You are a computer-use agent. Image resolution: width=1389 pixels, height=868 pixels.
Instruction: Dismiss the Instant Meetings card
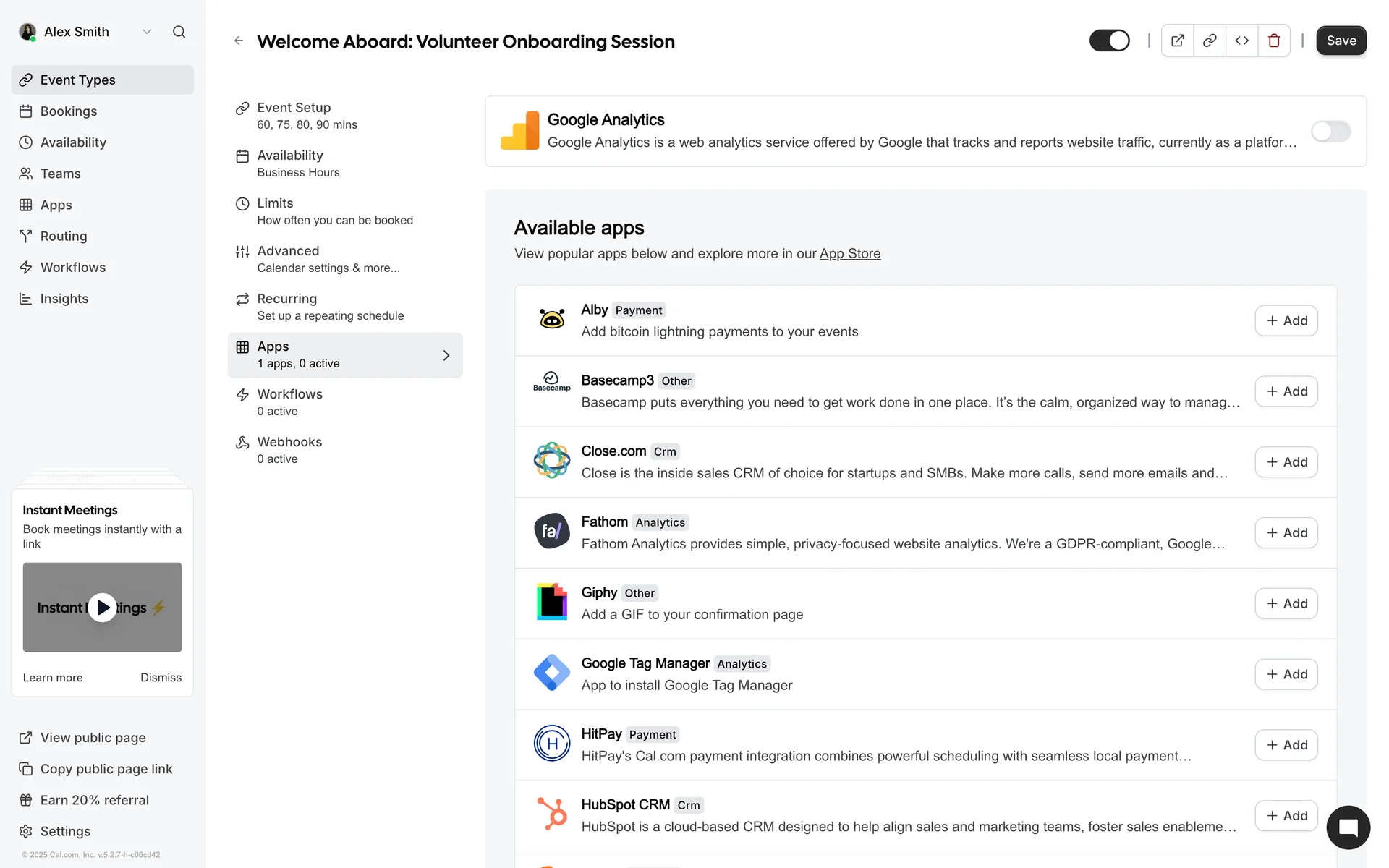pyautogui.click(x=161, y=678)
